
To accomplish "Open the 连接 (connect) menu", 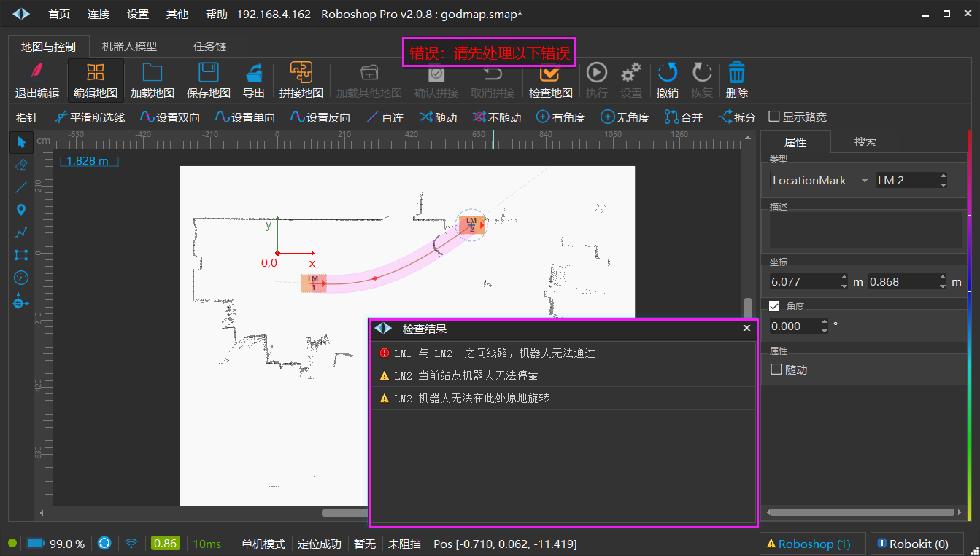I will pos(98,14).
